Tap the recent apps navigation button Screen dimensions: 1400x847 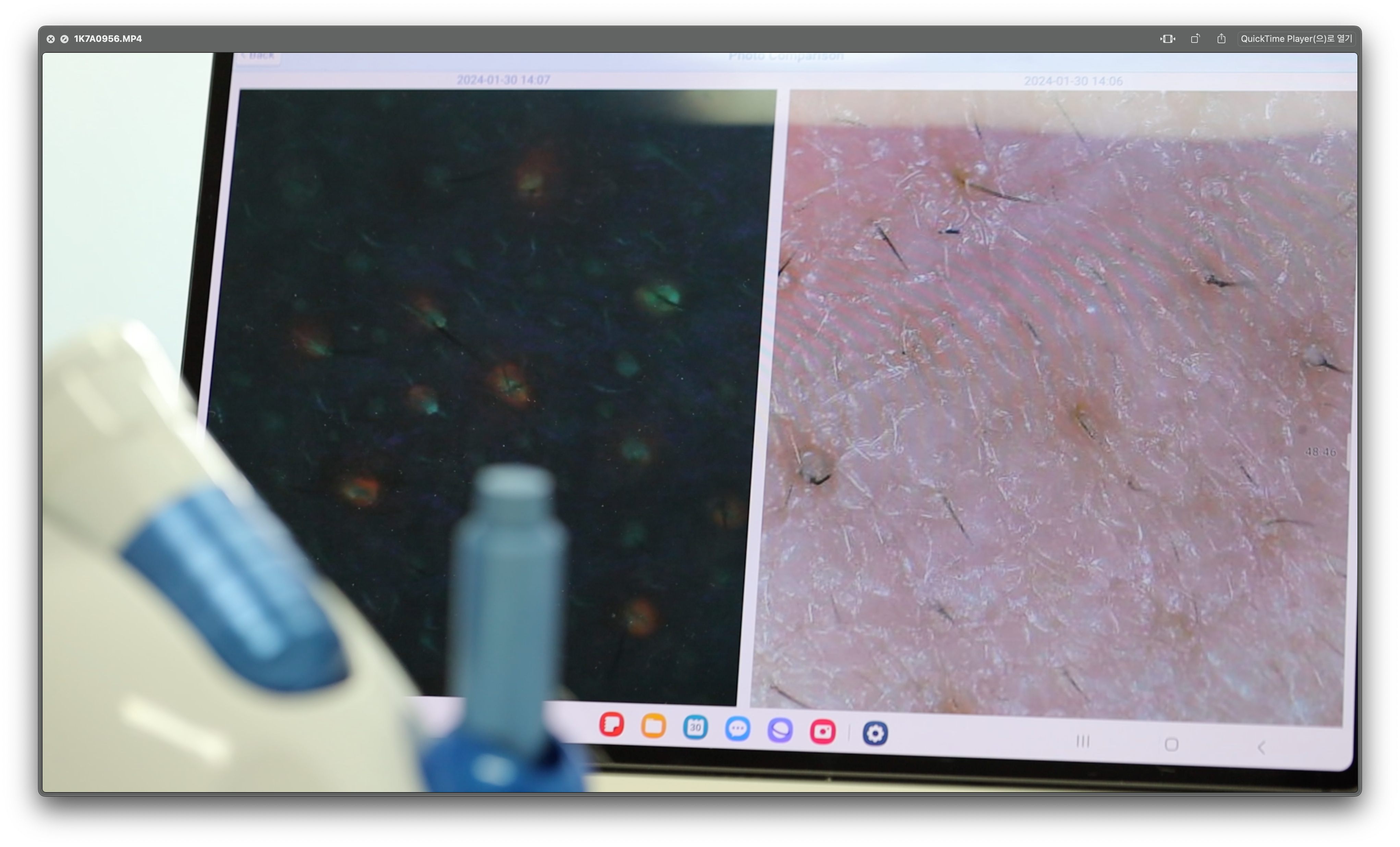click(x=1083, y=741)
